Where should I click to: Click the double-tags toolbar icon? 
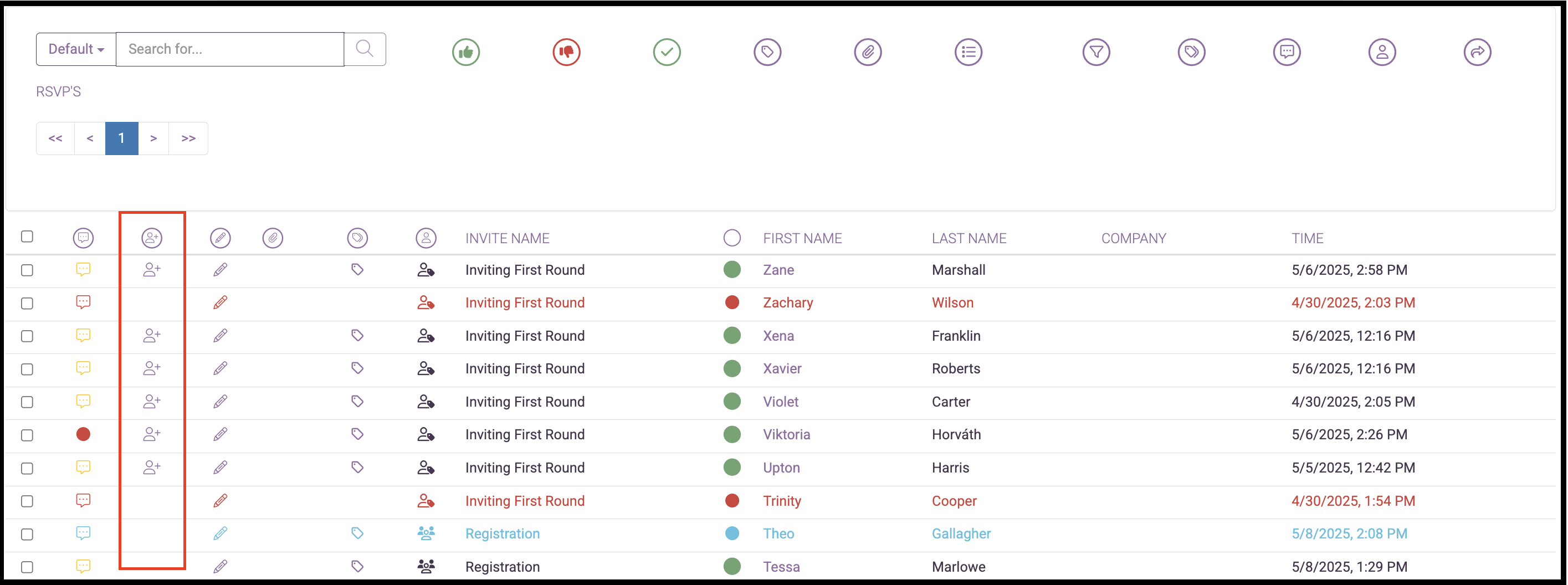[1191, 52]
